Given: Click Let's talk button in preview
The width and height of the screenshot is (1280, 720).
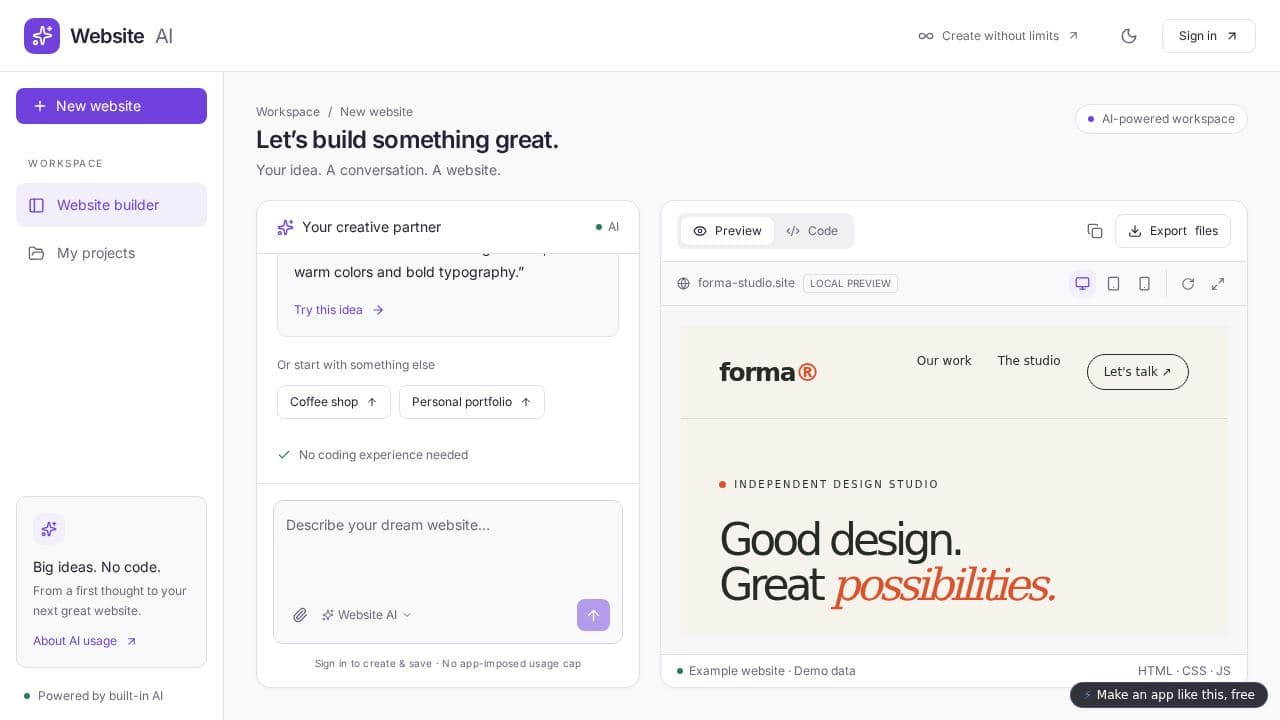Looking at the screenshot, I should click(1138, 372).
